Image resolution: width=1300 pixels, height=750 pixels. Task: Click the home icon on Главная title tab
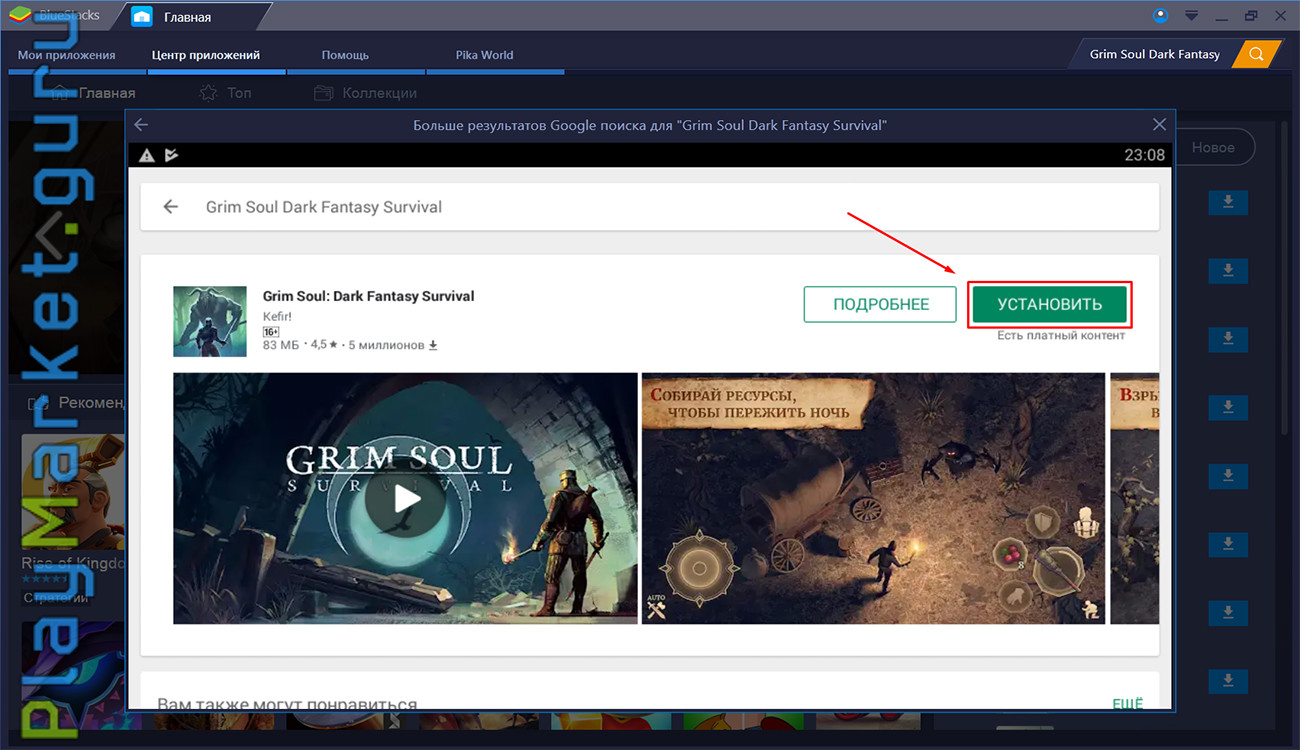142,17
